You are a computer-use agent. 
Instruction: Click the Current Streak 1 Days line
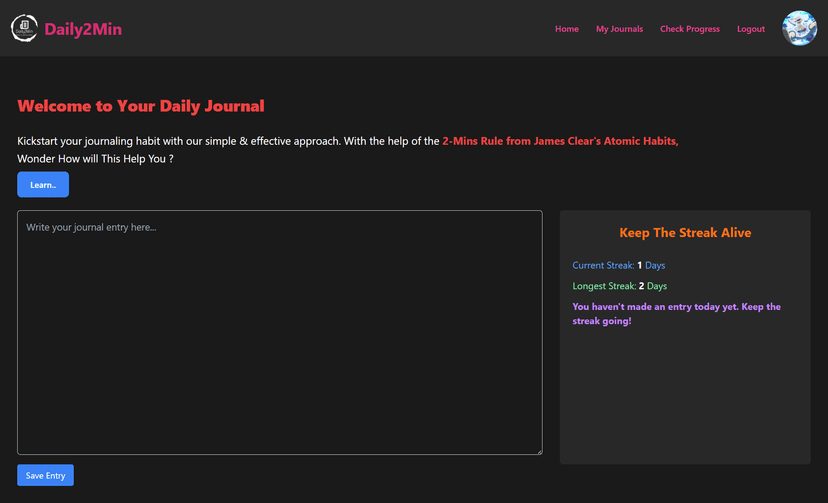coord(618,265)
